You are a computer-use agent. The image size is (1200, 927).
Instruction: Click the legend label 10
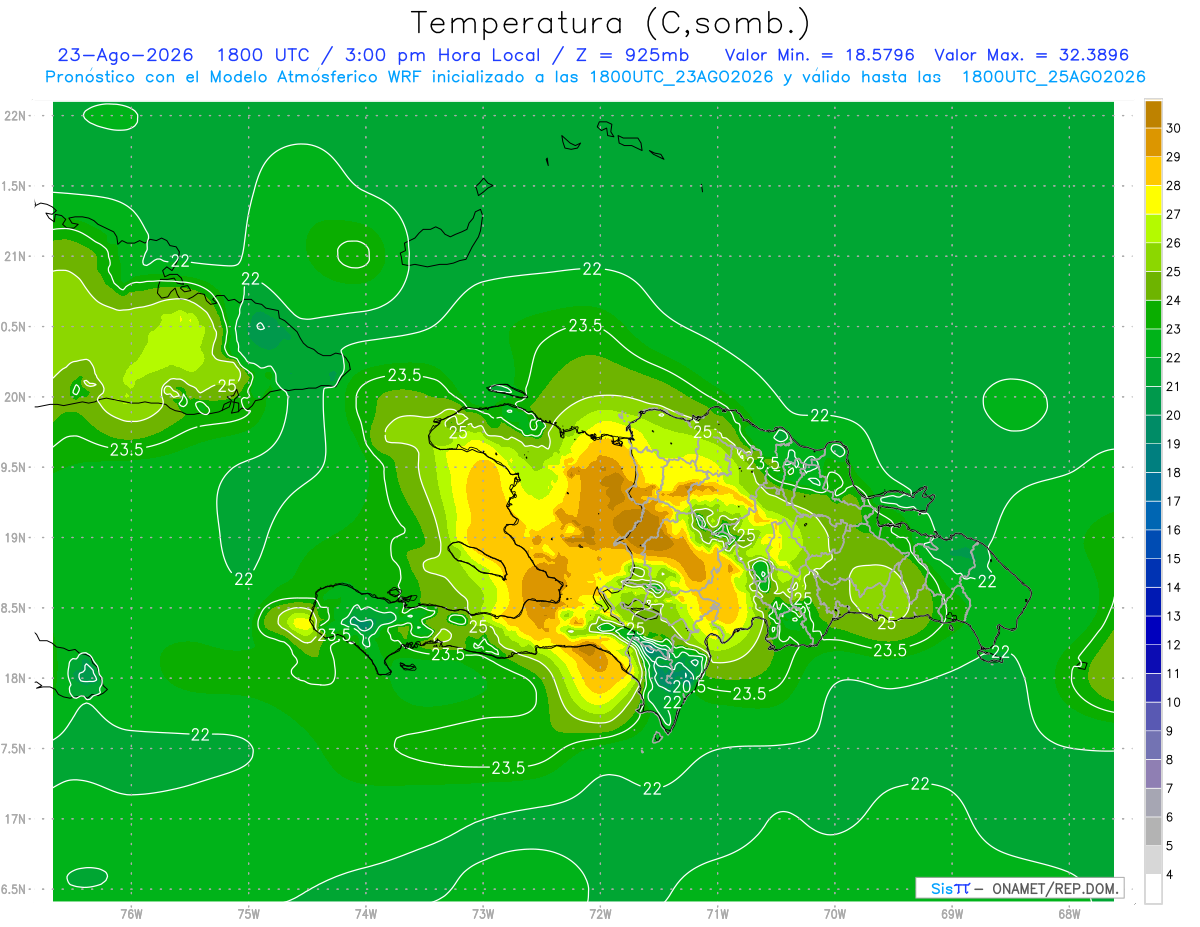coord(1173,703)
